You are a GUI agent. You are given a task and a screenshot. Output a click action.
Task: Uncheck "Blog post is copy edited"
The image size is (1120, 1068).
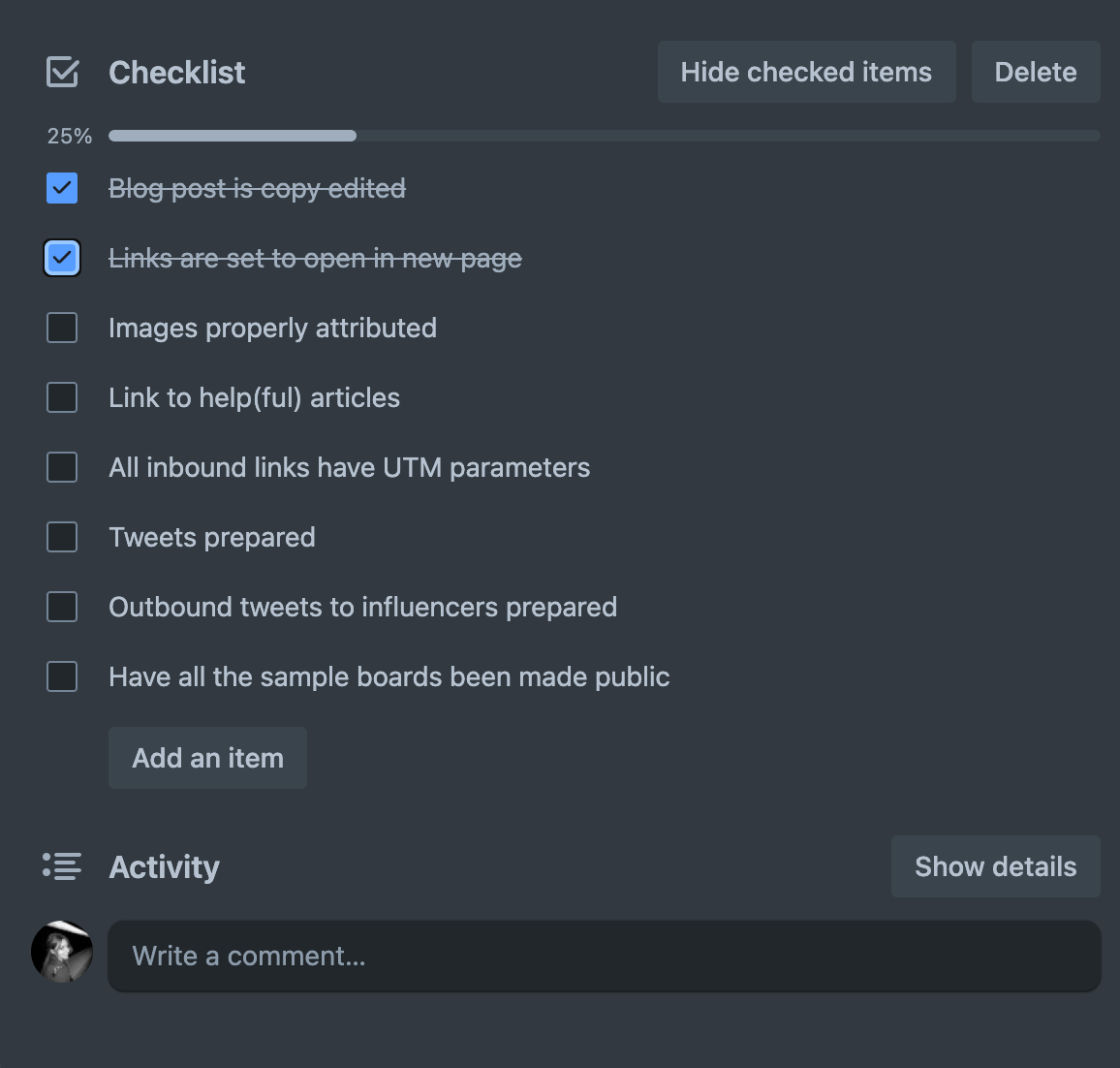62,188
